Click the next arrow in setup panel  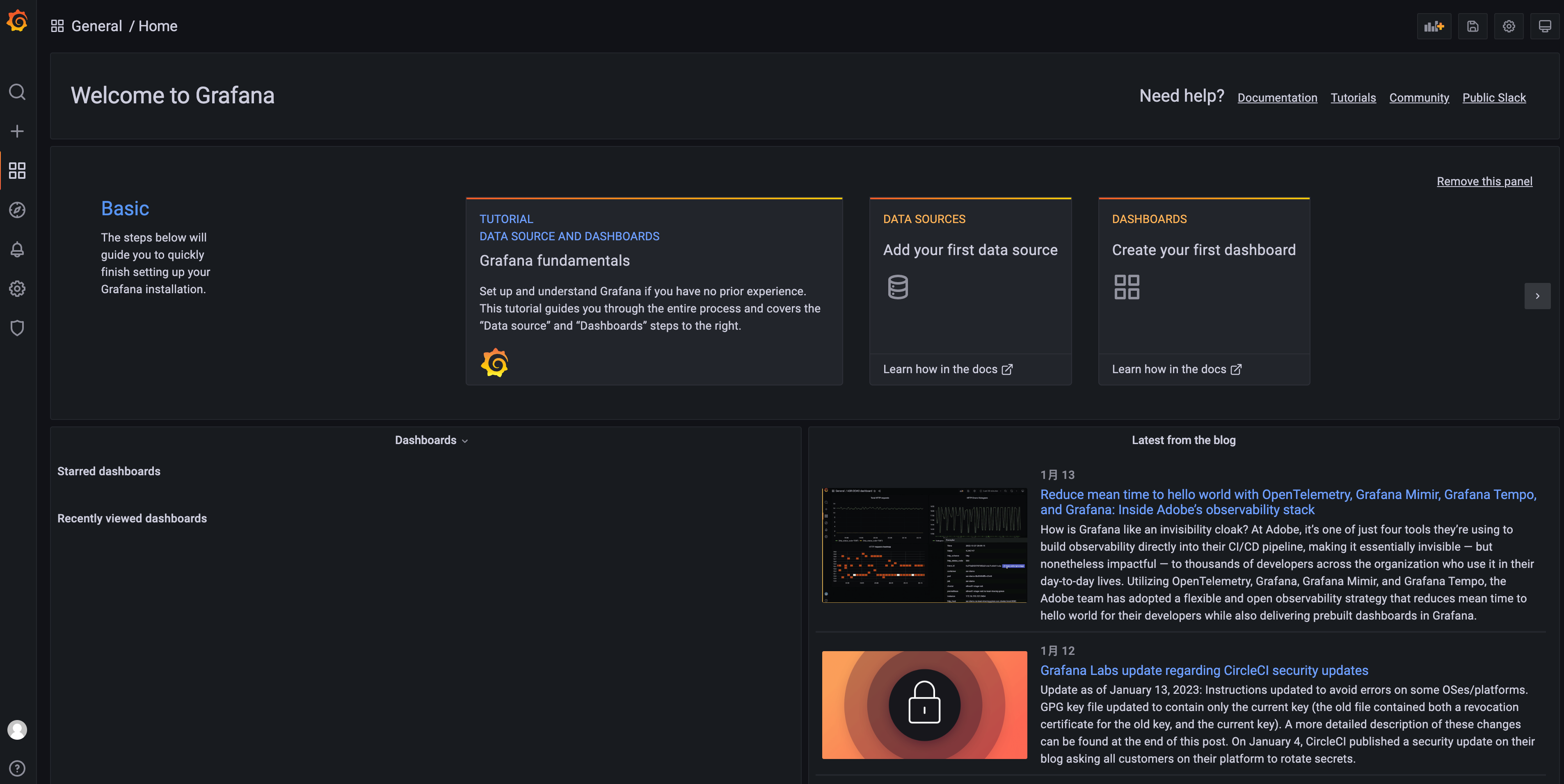click(1537, 296)
